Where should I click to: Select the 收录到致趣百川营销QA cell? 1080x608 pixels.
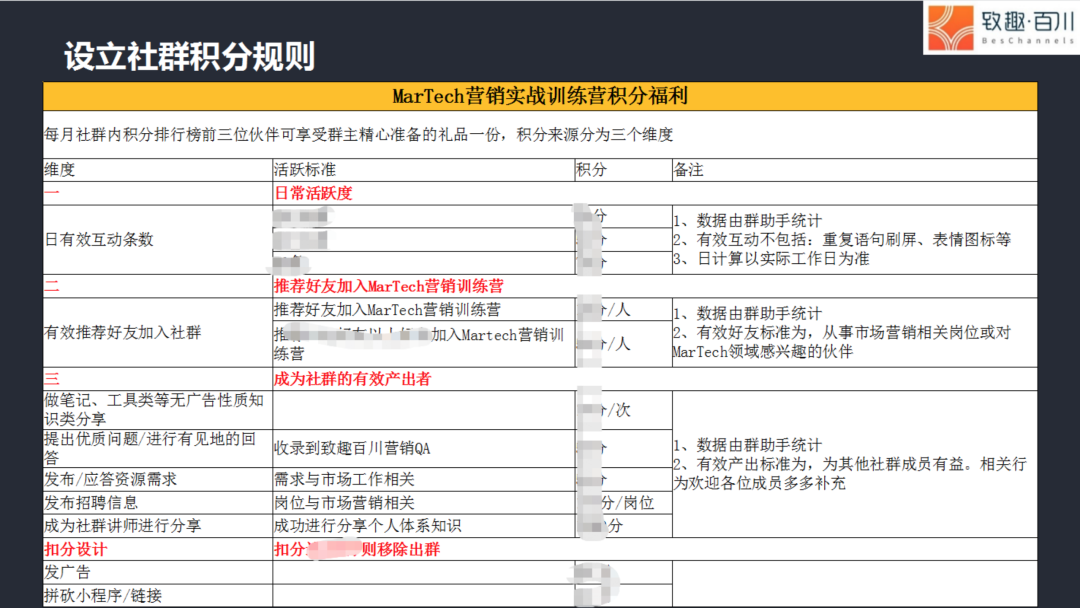tap(352, 448)
